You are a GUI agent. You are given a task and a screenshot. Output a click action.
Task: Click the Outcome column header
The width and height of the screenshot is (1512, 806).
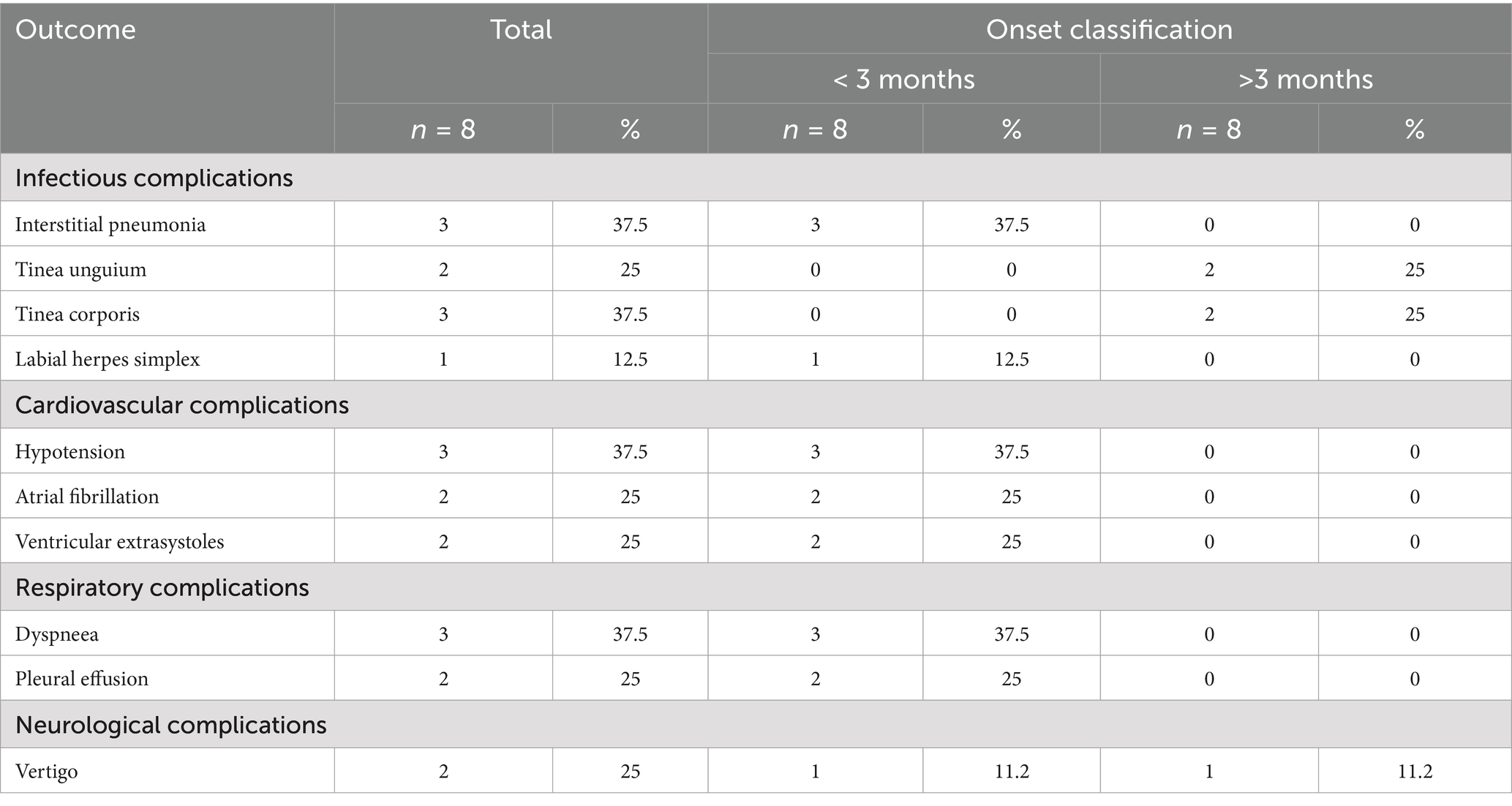coord(75,30)
